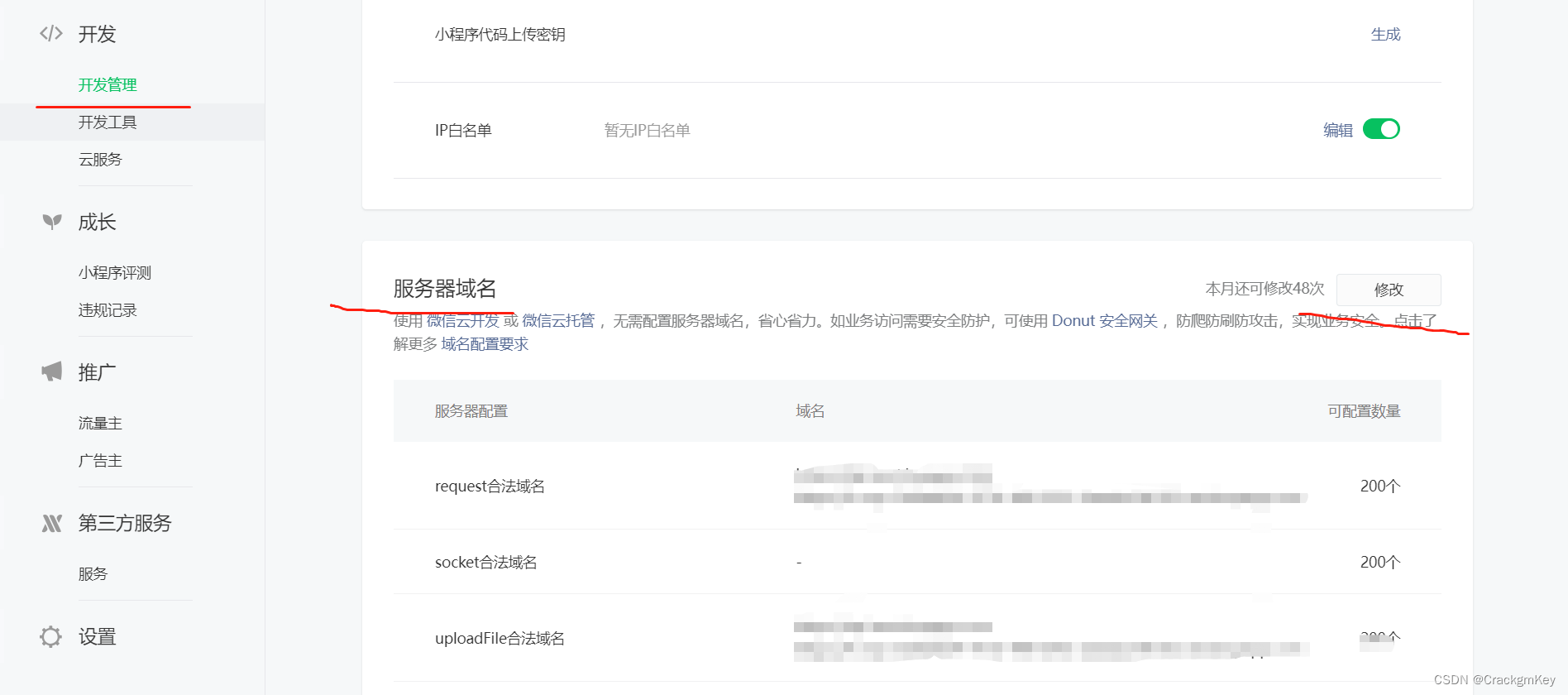Click the 设置 gear icon
This screenshot has width=1568, height=695.
[x=51, y=636]
